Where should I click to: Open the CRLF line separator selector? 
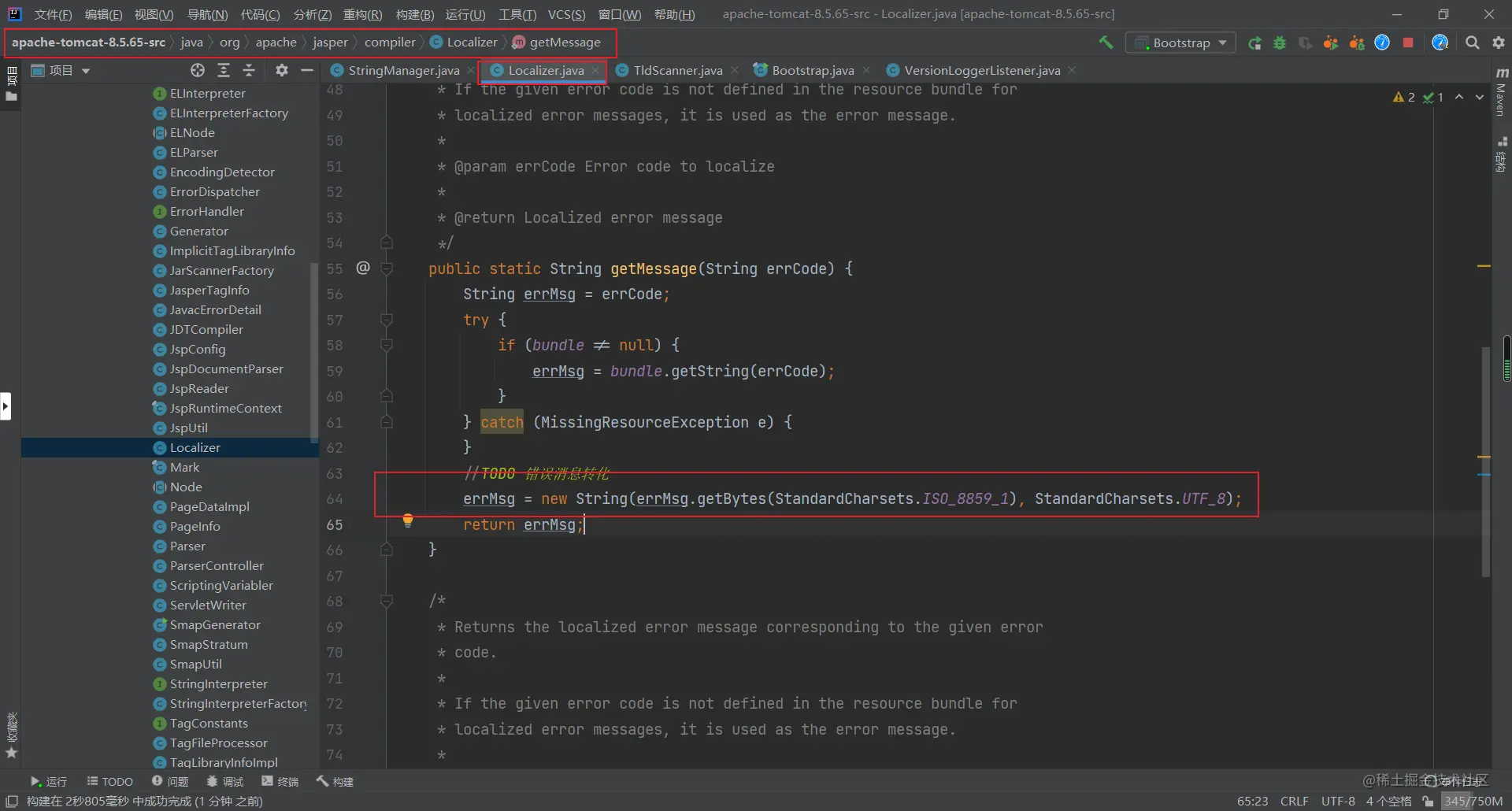click(x=1295, y=802)
